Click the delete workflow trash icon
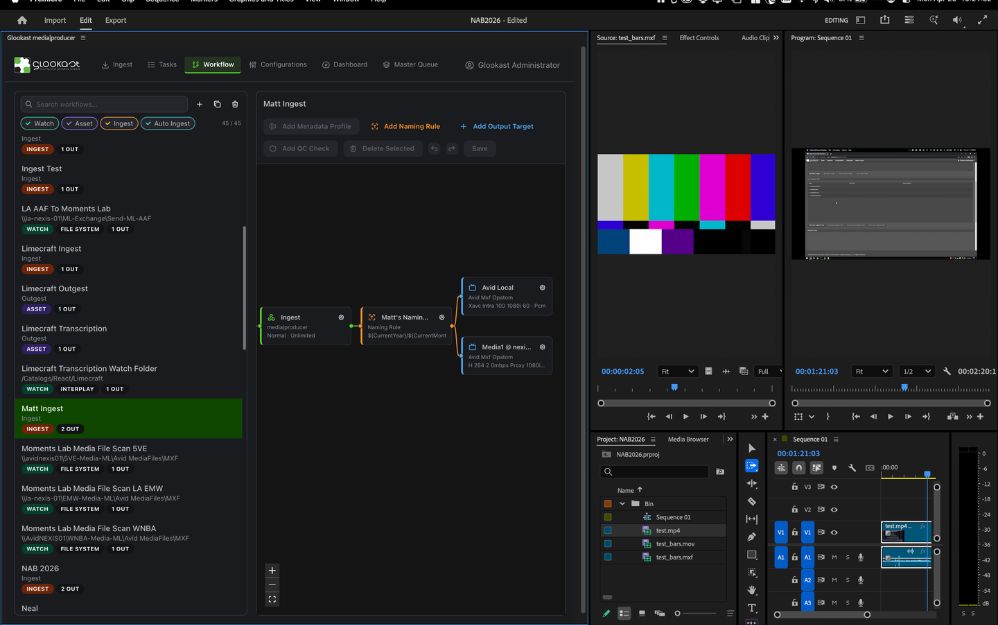 (235, 104)
